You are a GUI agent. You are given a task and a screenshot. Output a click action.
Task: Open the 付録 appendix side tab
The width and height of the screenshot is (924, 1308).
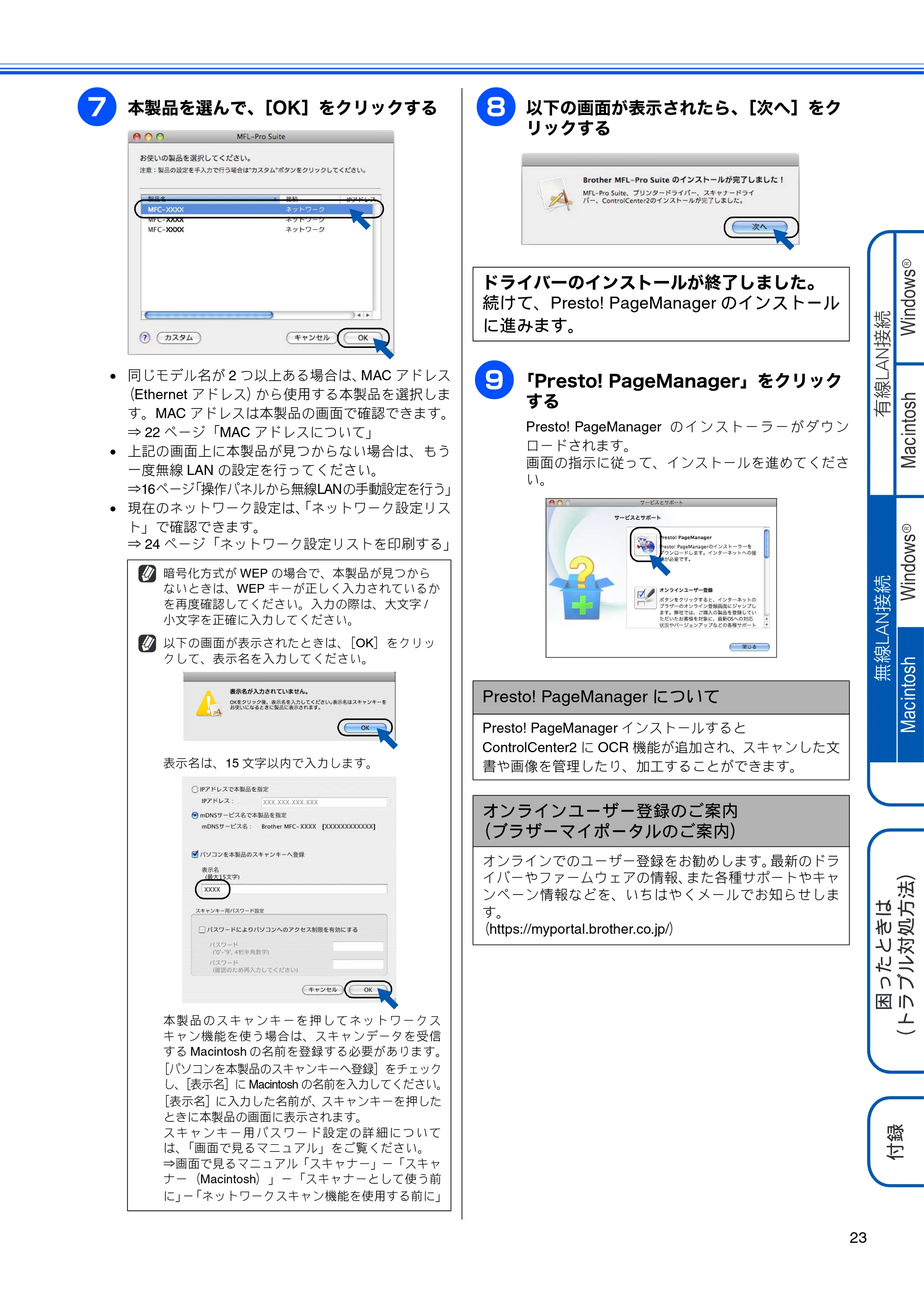897,1142
